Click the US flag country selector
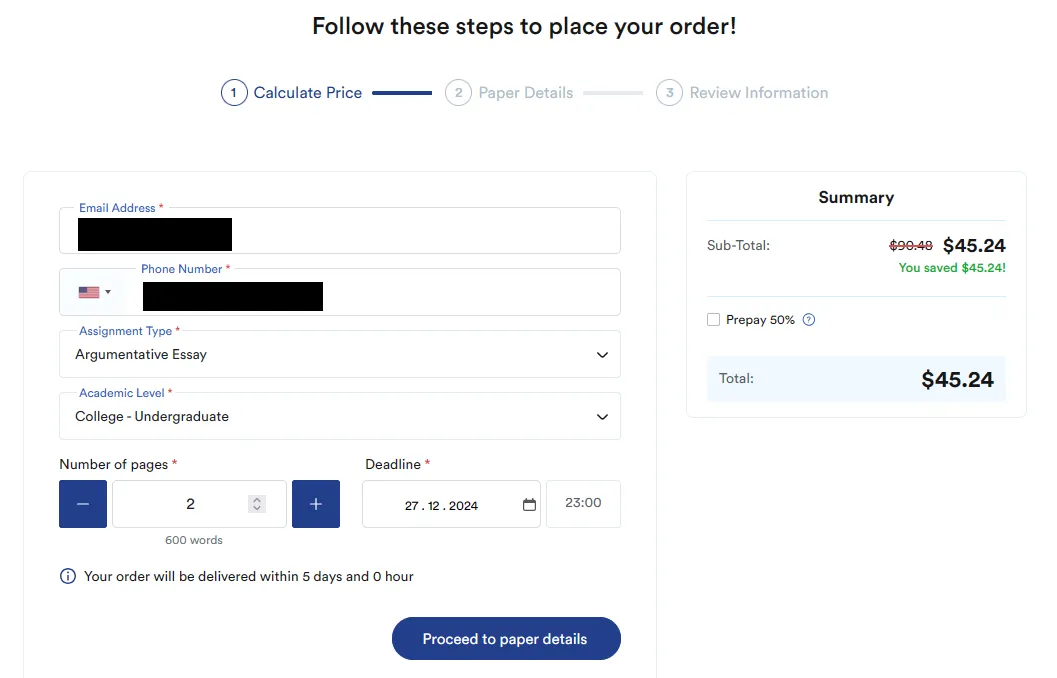 tap(89, 292)
